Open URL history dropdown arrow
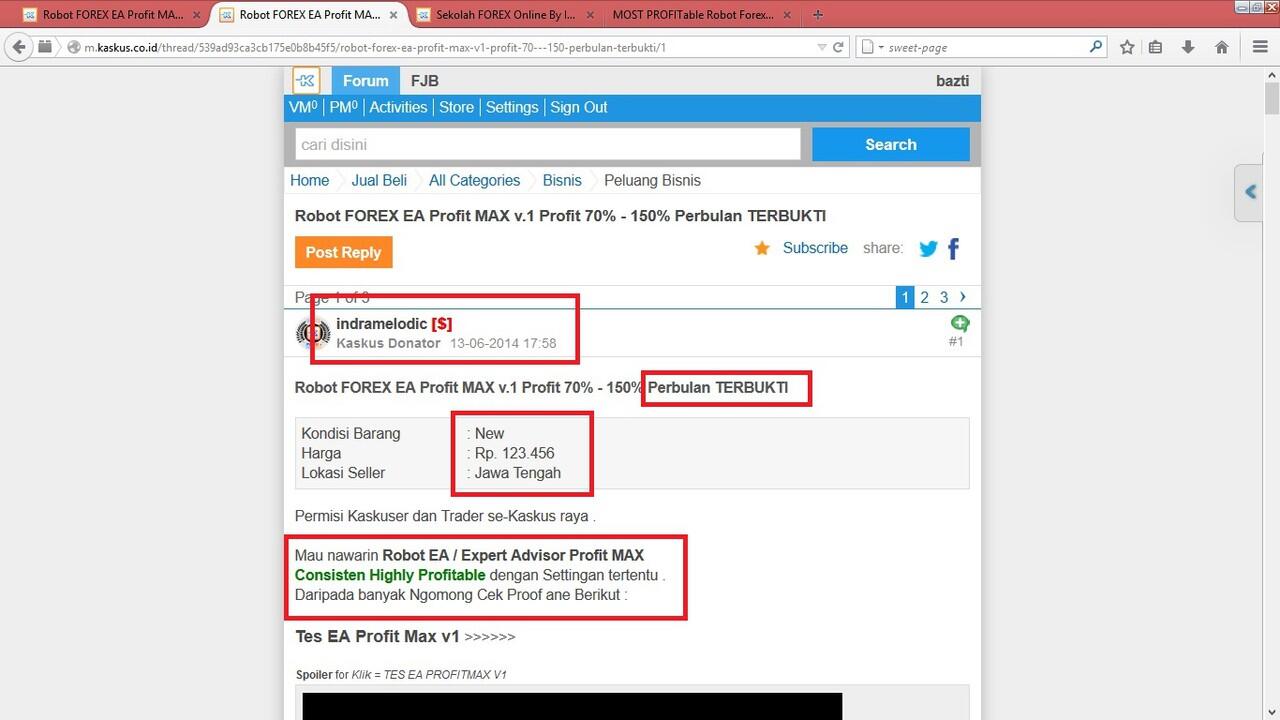The width and height of the screenshot is (1280, 720). 822,47
